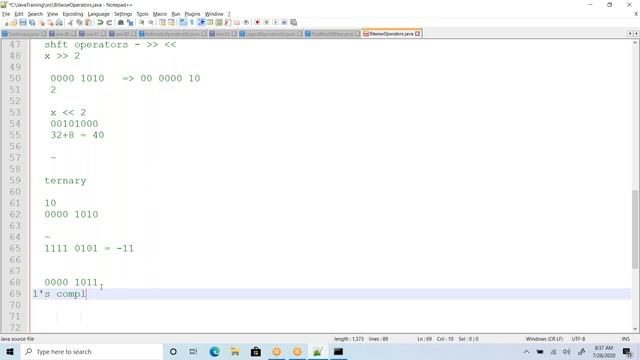Click the Notepad++ taskbar icon
Image resolution: width=640 pixels, height=360 pixels.
pyautogui.click(x=318, y=351)
